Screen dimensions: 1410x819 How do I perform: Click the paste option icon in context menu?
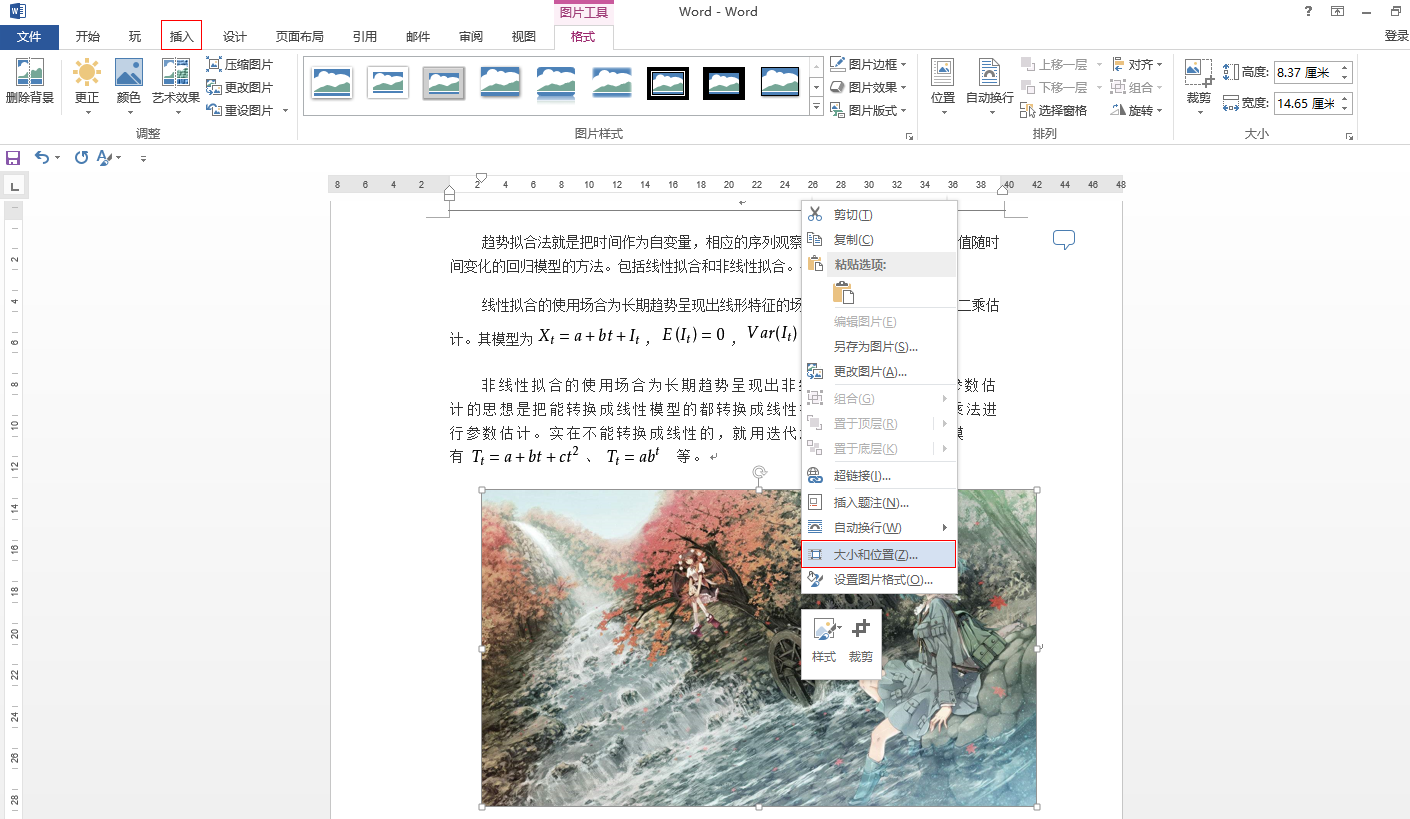[843, 292]
